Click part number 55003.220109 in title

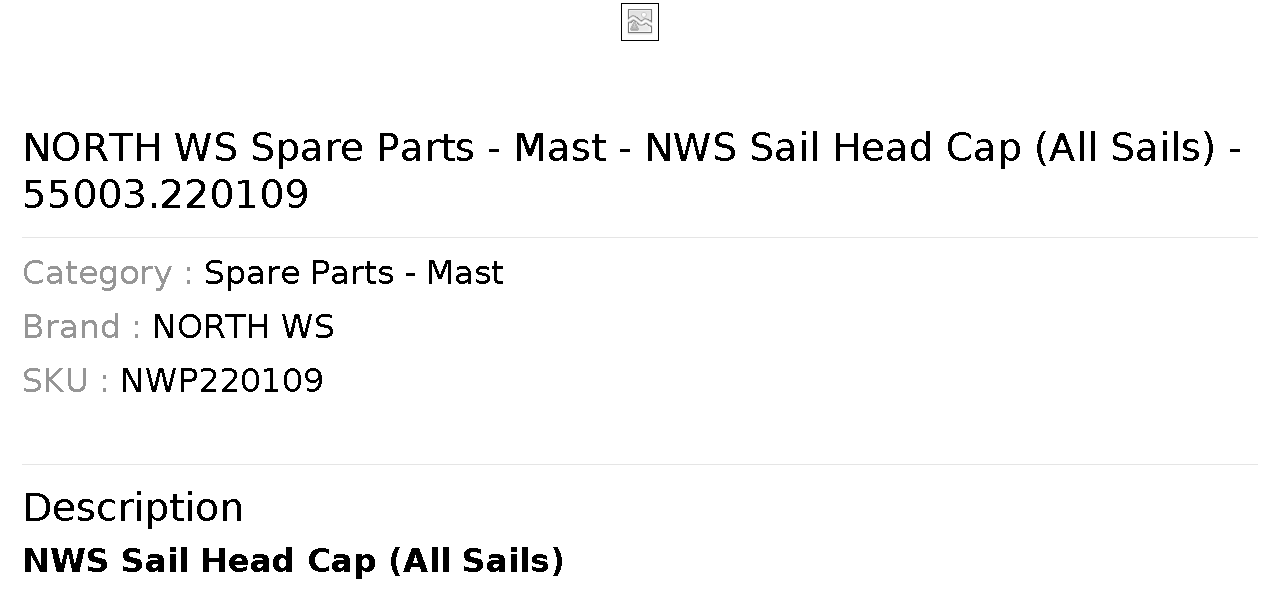coord(166,195)
